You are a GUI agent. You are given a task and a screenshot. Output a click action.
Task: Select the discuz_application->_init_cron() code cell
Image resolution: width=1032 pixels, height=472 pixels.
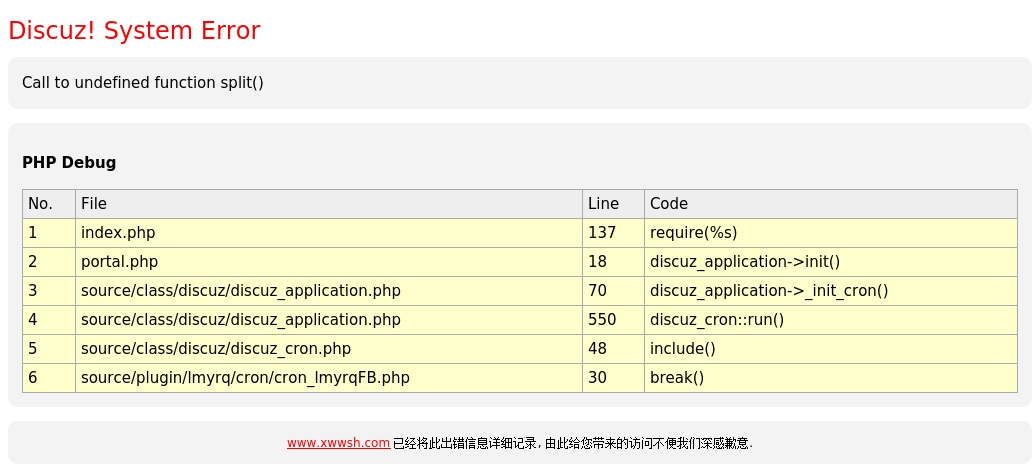click(x=831, y=291)
